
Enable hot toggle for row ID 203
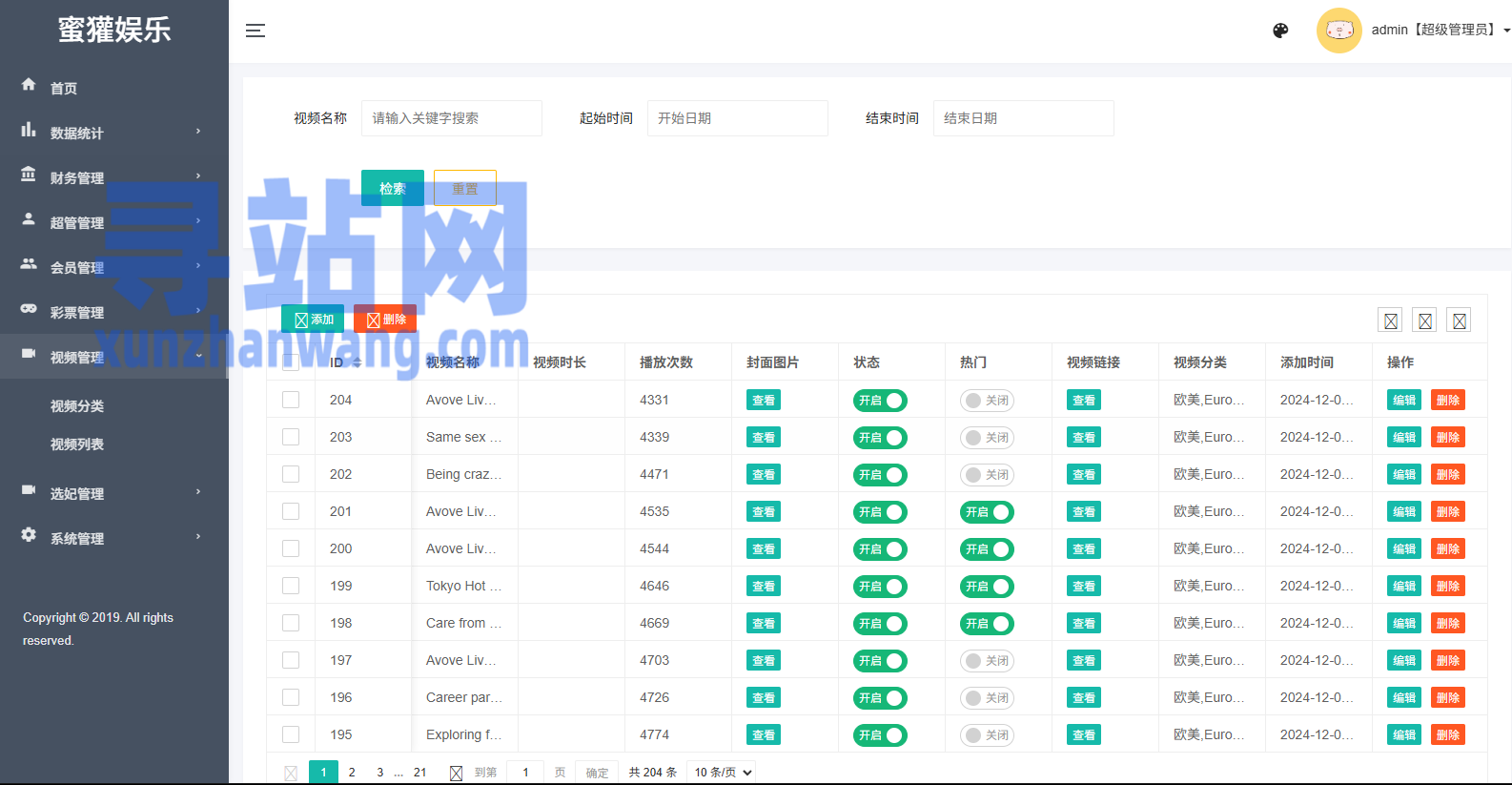(x=986, y=438)
